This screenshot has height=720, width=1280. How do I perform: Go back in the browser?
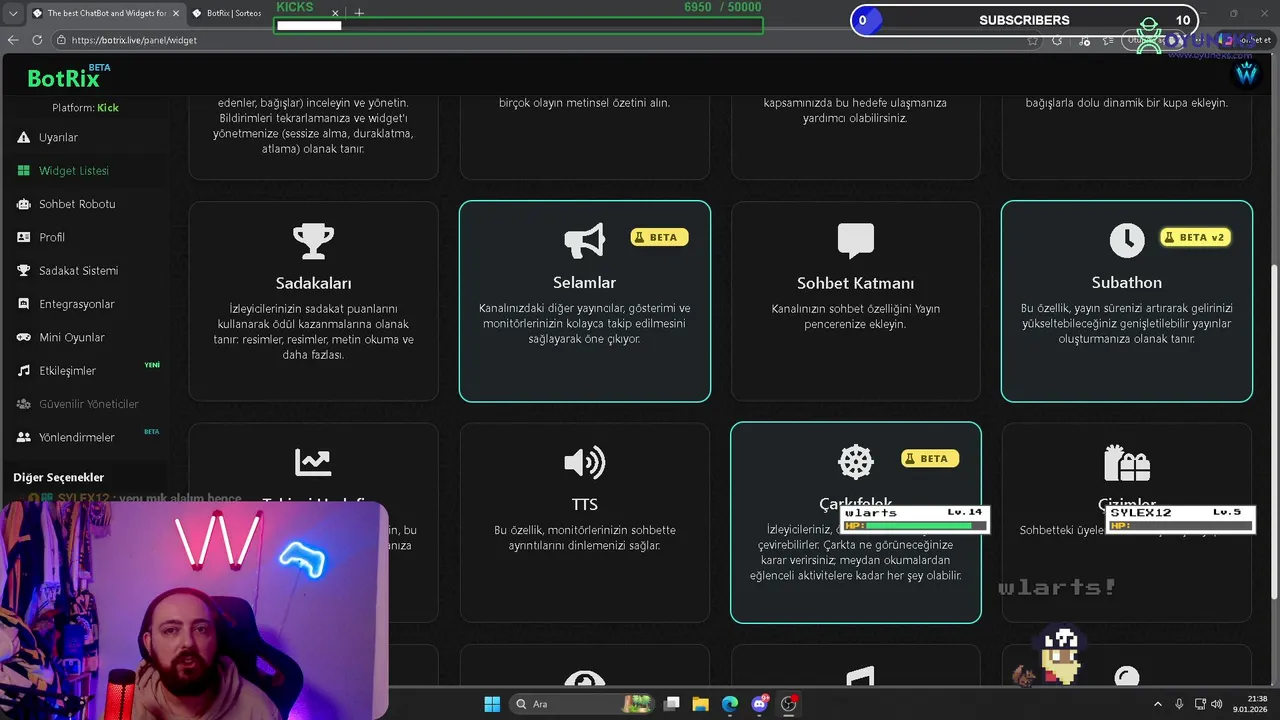coord(13,40)
